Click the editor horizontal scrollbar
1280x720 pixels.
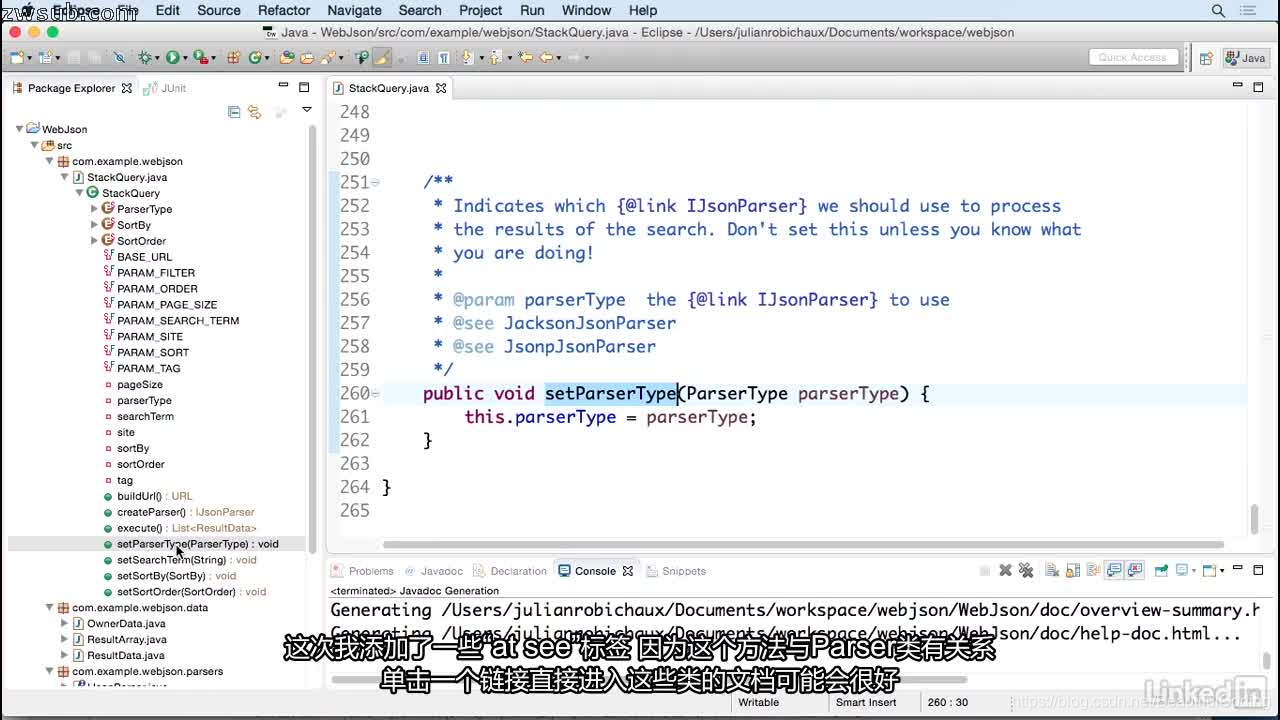(803, 545)
